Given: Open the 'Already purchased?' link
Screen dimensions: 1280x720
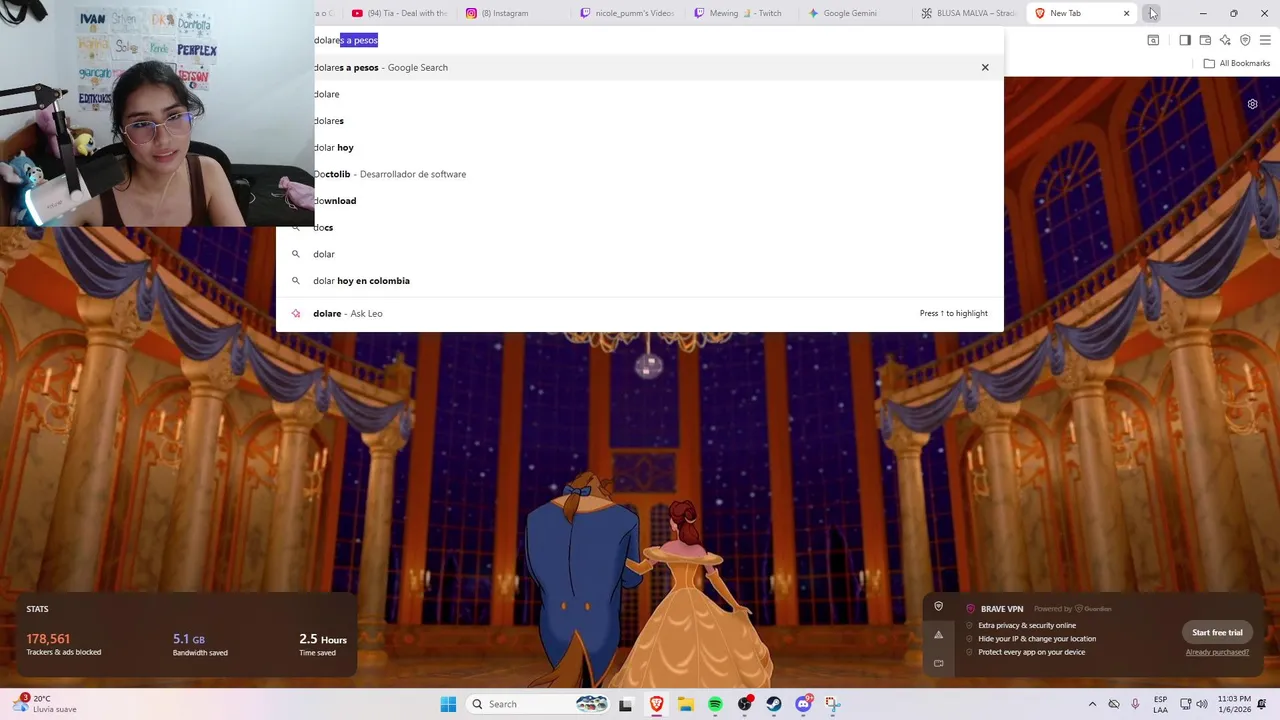Looking at the screenshot, I should pyautogui.click(x=1217, y=652).
